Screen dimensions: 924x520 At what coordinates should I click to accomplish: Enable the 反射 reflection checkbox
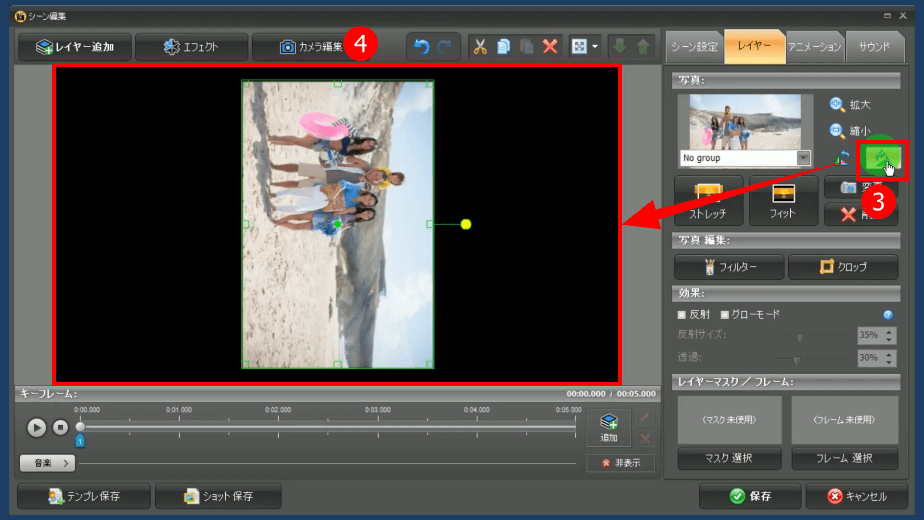point(682,315)
